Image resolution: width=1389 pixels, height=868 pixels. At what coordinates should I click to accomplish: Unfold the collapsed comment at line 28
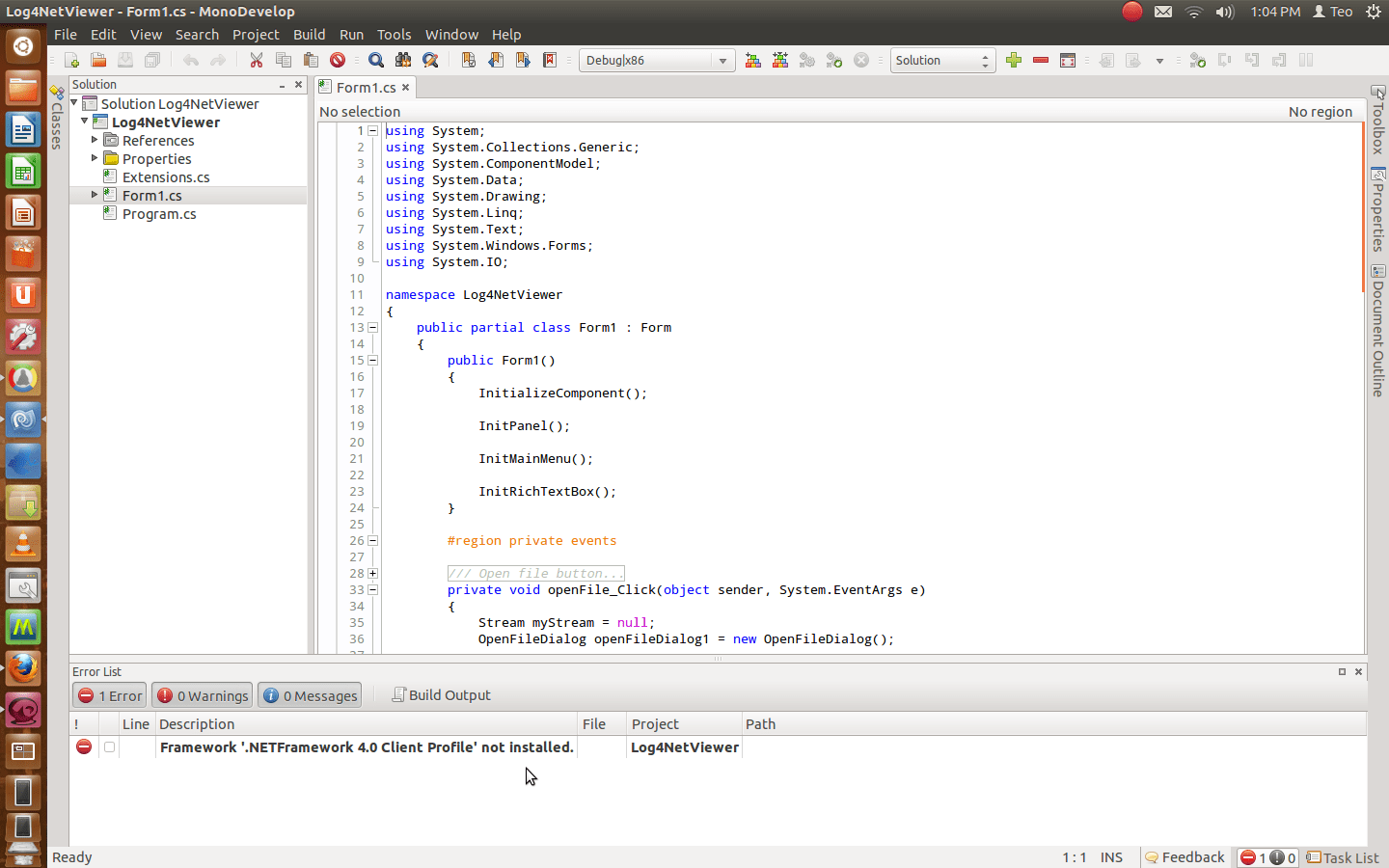click(x=373, y=574)
